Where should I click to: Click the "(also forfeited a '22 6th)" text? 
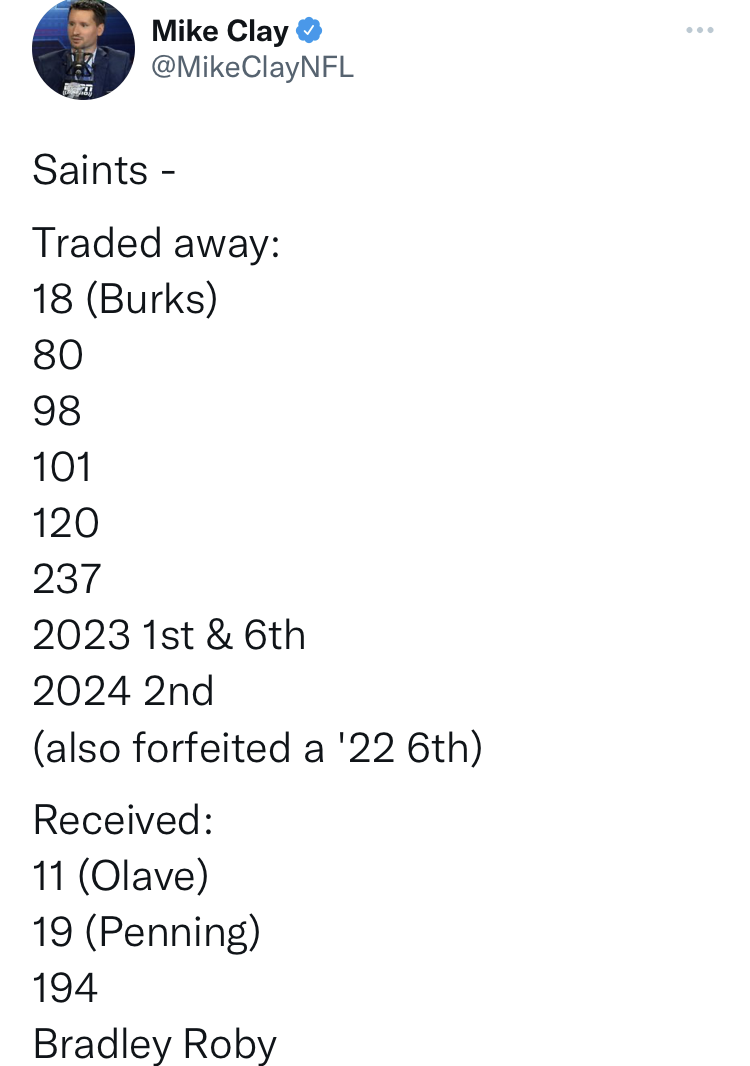click(x=258, y=748)
